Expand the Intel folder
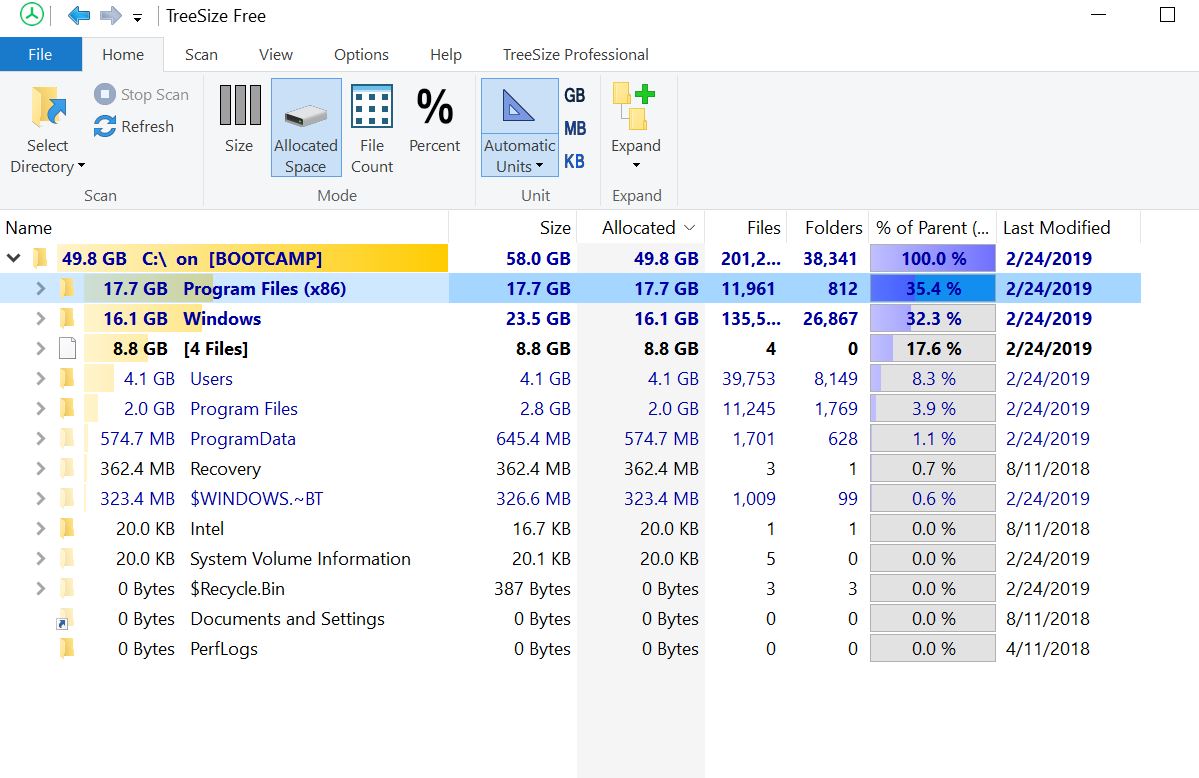The width and height of the screenshot is (1199, 778). click(x=41, y=528)
